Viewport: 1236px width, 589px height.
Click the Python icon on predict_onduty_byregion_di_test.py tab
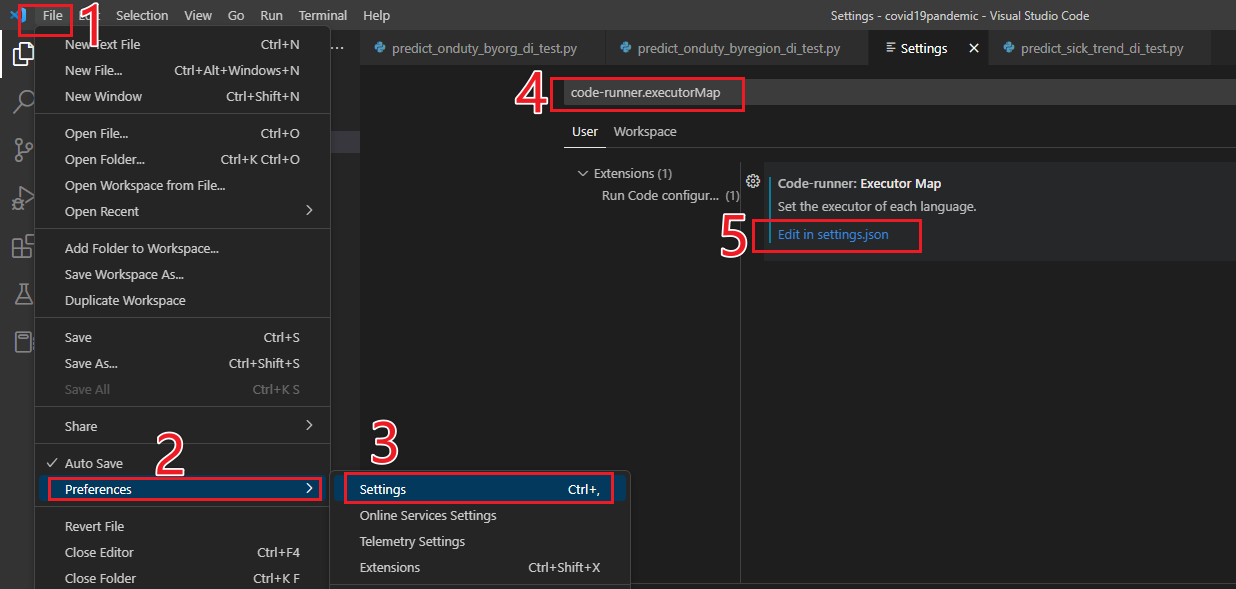[x=625, y=48]
